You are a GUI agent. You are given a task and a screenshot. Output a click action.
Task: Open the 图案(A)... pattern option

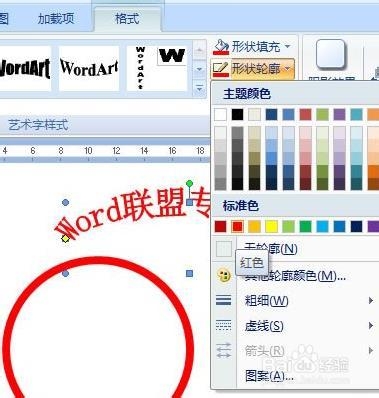pyautogui.click(x=295, y=376)
